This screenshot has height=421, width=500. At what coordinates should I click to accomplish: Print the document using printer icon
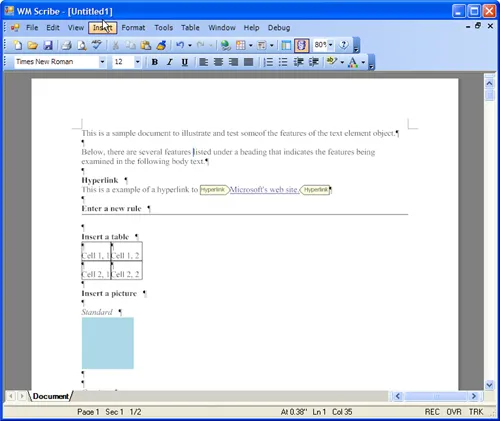pos(66,45)
